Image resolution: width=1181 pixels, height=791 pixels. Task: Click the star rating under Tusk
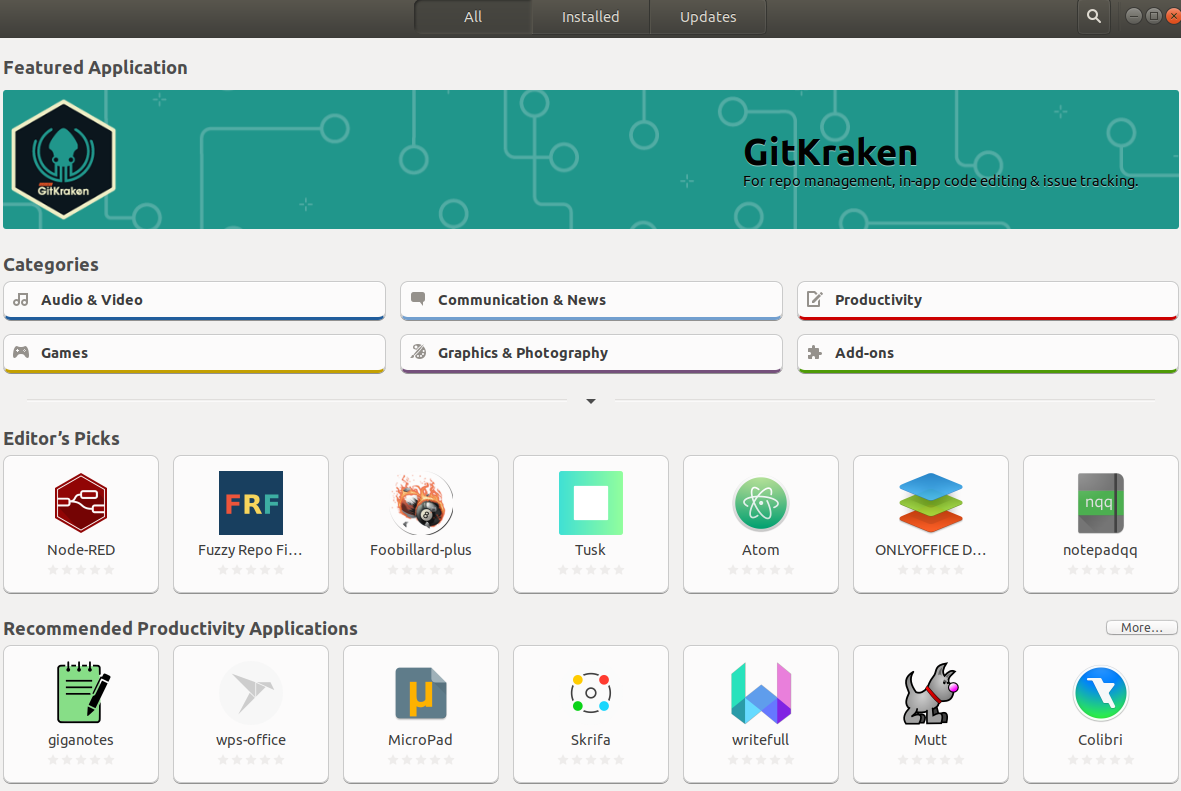[x=590, y=570]
